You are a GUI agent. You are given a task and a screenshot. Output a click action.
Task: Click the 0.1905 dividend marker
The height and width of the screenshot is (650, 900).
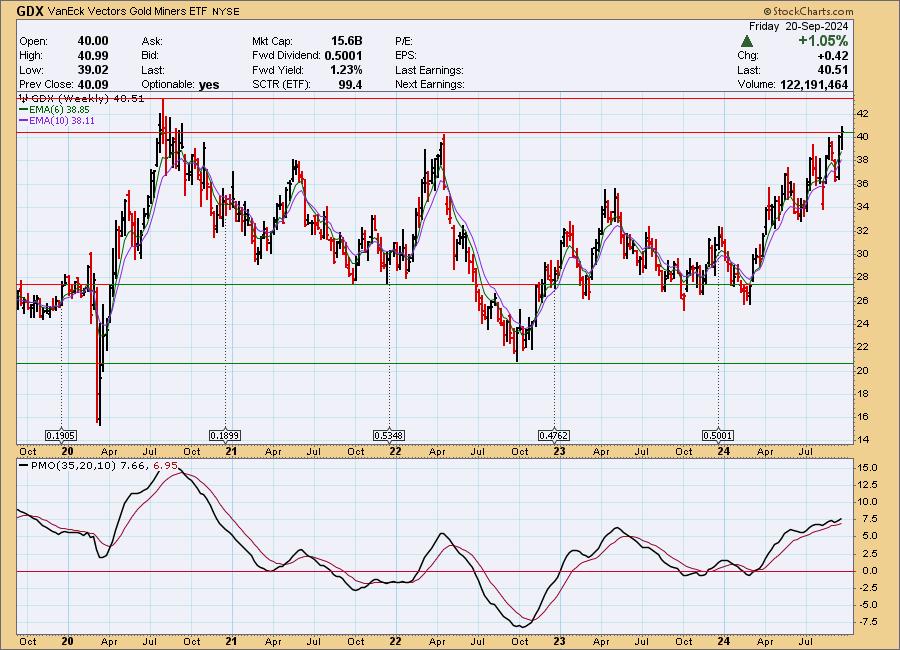61,436
